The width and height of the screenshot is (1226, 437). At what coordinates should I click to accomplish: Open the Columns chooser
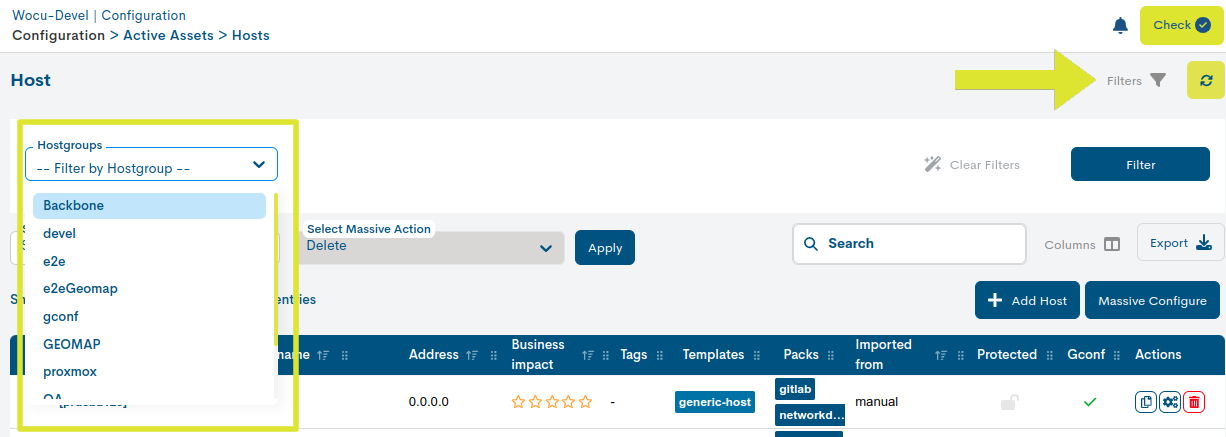[1082, 244]
